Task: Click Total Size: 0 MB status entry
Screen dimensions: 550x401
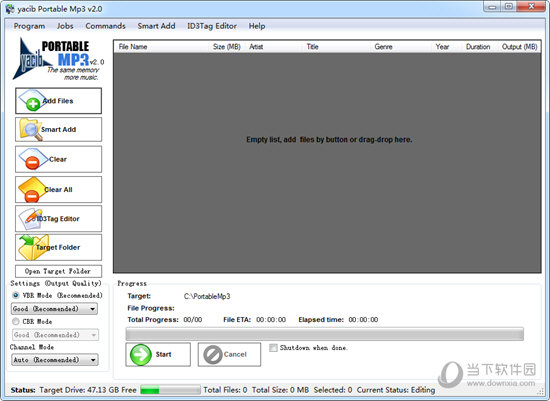Action: [280, 390]
